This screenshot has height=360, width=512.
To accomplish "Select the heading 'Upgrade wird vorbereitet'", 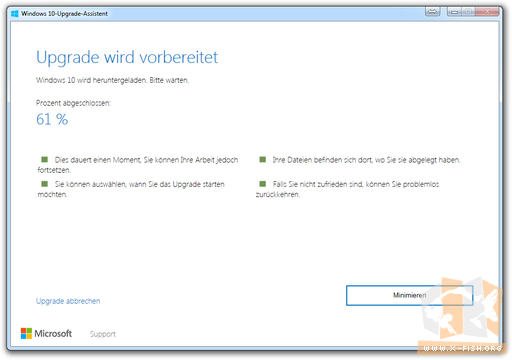I will tap(127, 57).
